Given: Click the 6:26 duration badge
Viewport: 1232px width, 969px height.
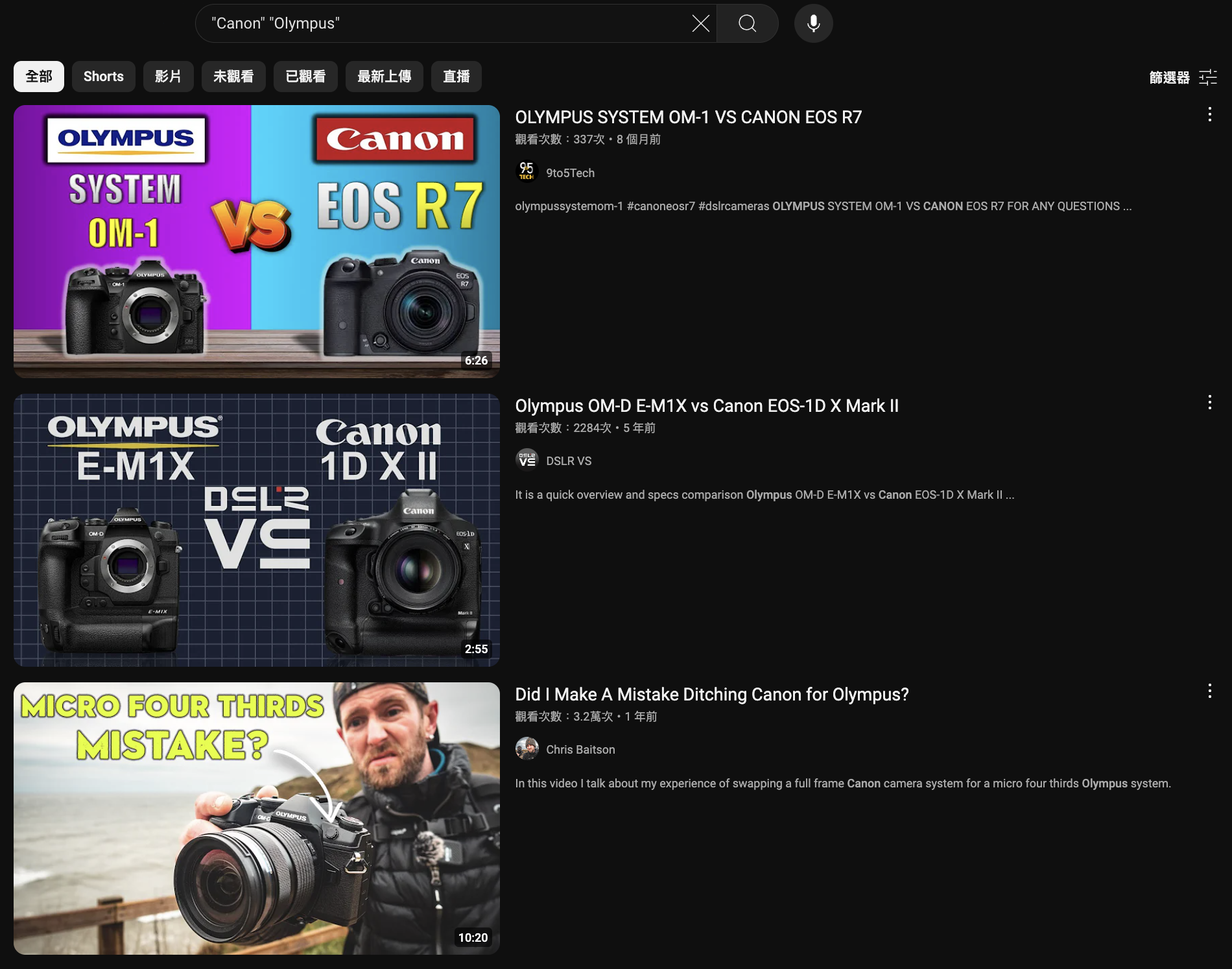Looking at the screenshot, I should tap(476, 361).
